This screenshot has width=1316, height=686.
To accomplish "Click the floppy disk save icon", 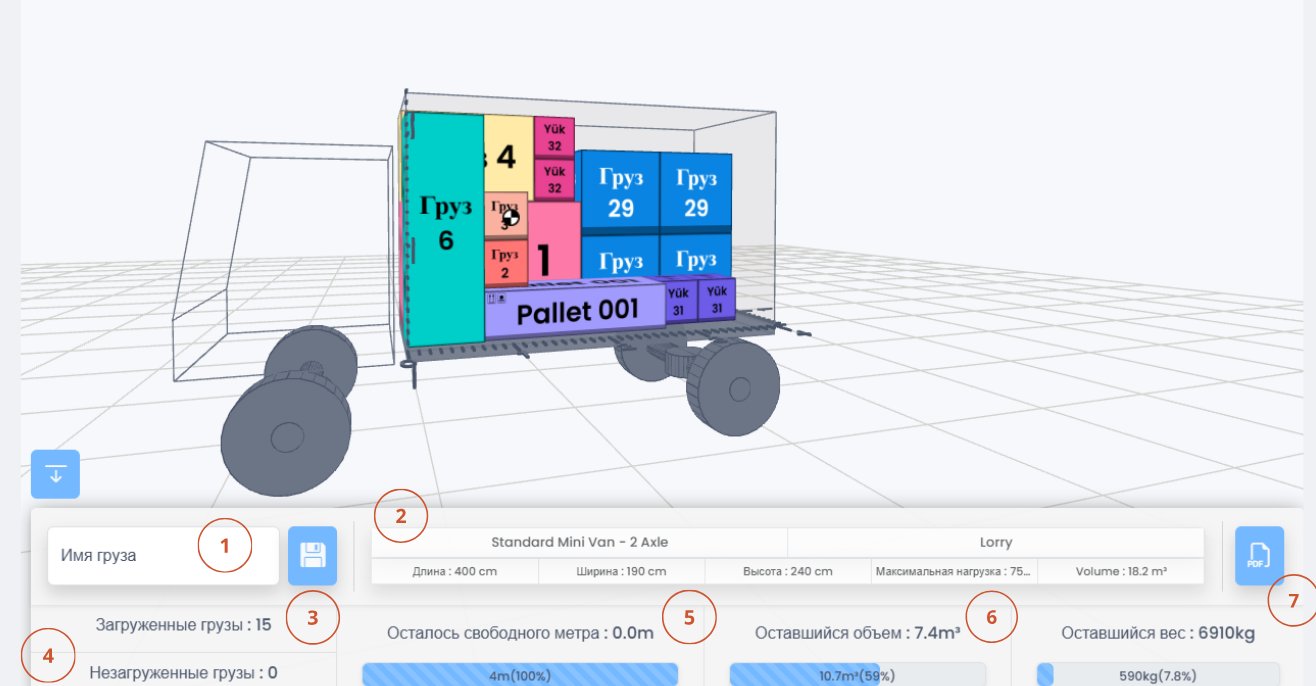I will click(x=312, y=556).
